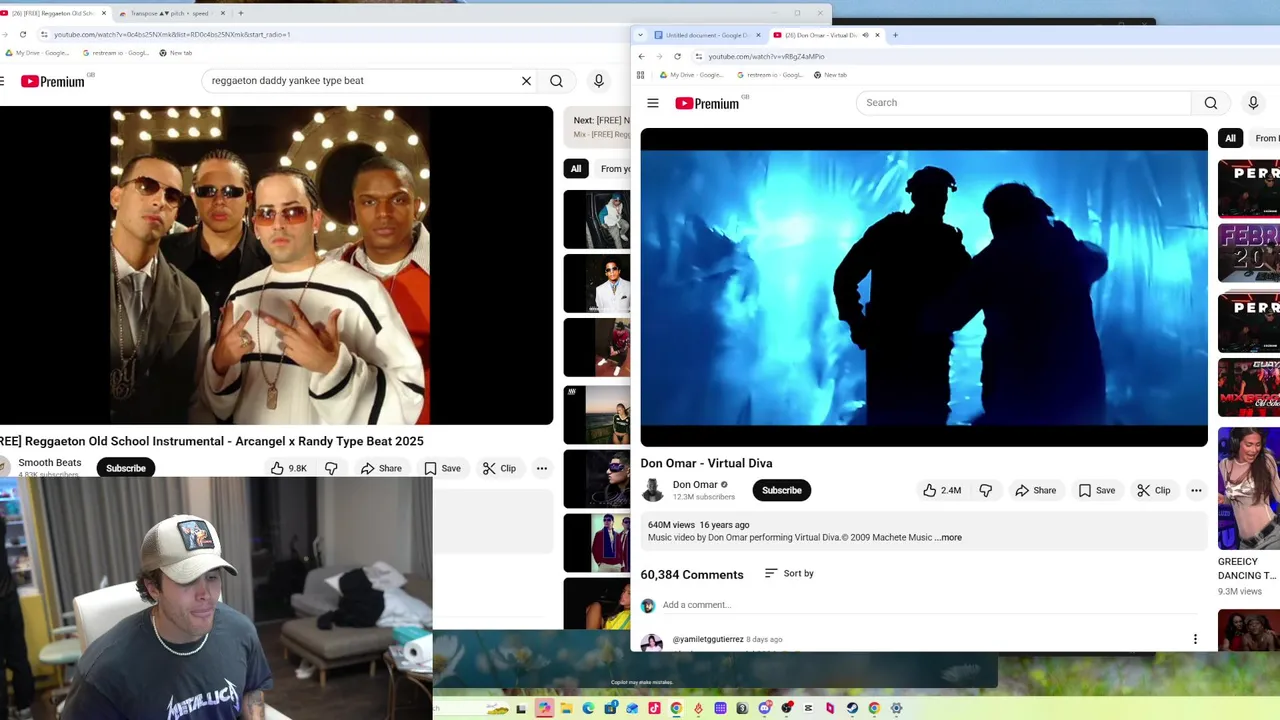
Task: Clip the Reggaeton instrumental video
Action: point(499,468)
